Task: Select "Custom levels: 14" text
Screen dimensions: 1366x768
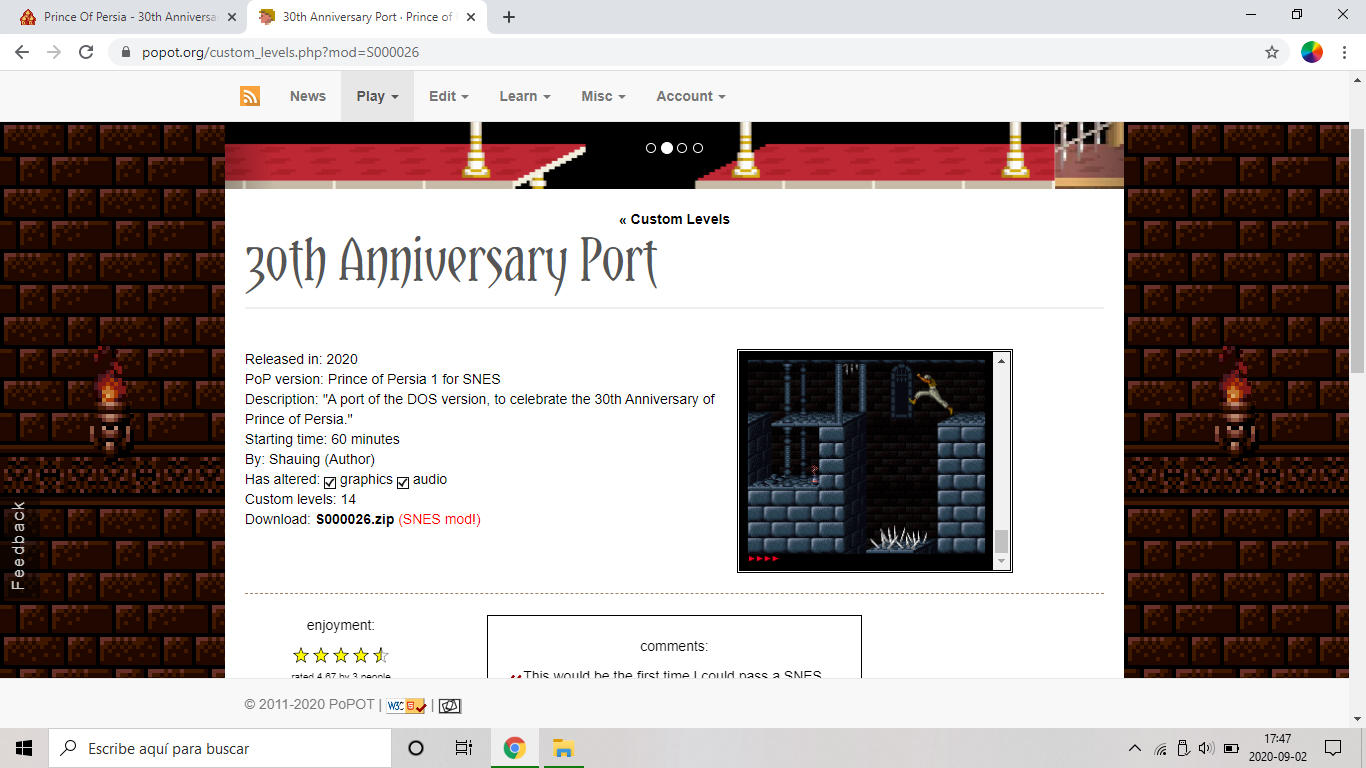Action: click(x=300, y=499)
